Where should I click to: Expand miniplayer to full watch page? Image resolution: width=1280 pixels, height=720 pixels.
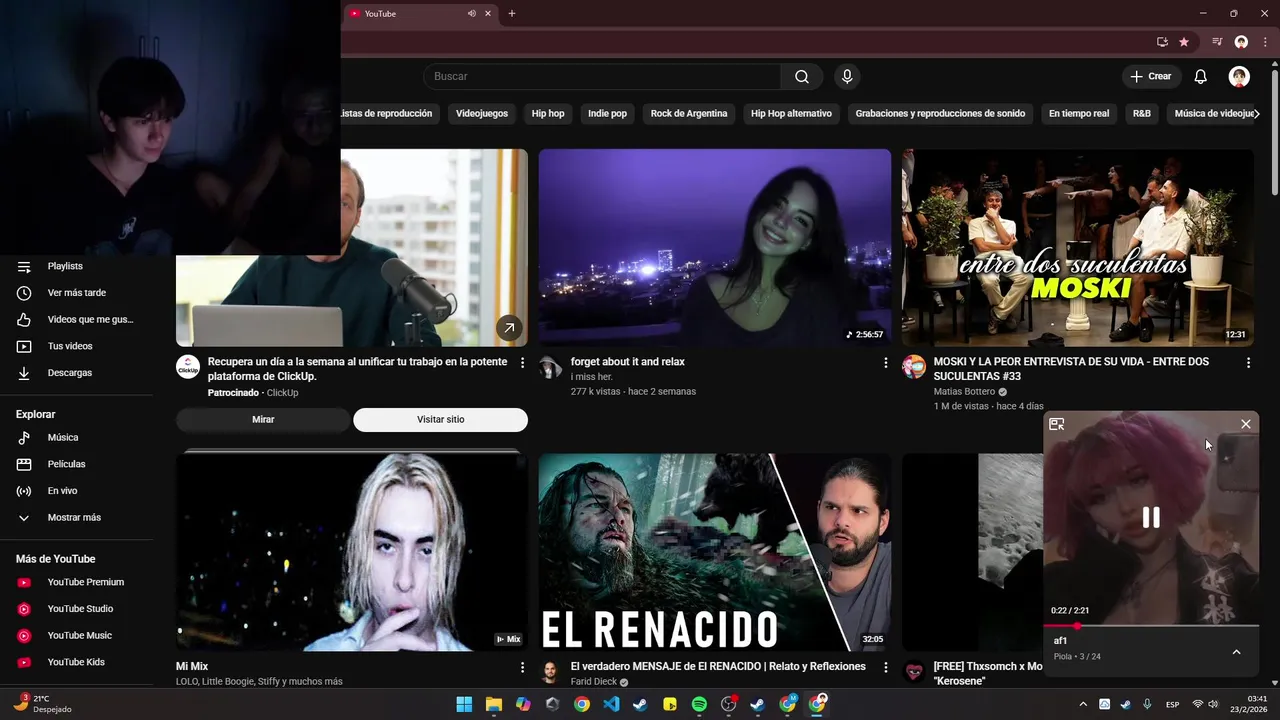pyautogui.click(x=1056, y=424)
